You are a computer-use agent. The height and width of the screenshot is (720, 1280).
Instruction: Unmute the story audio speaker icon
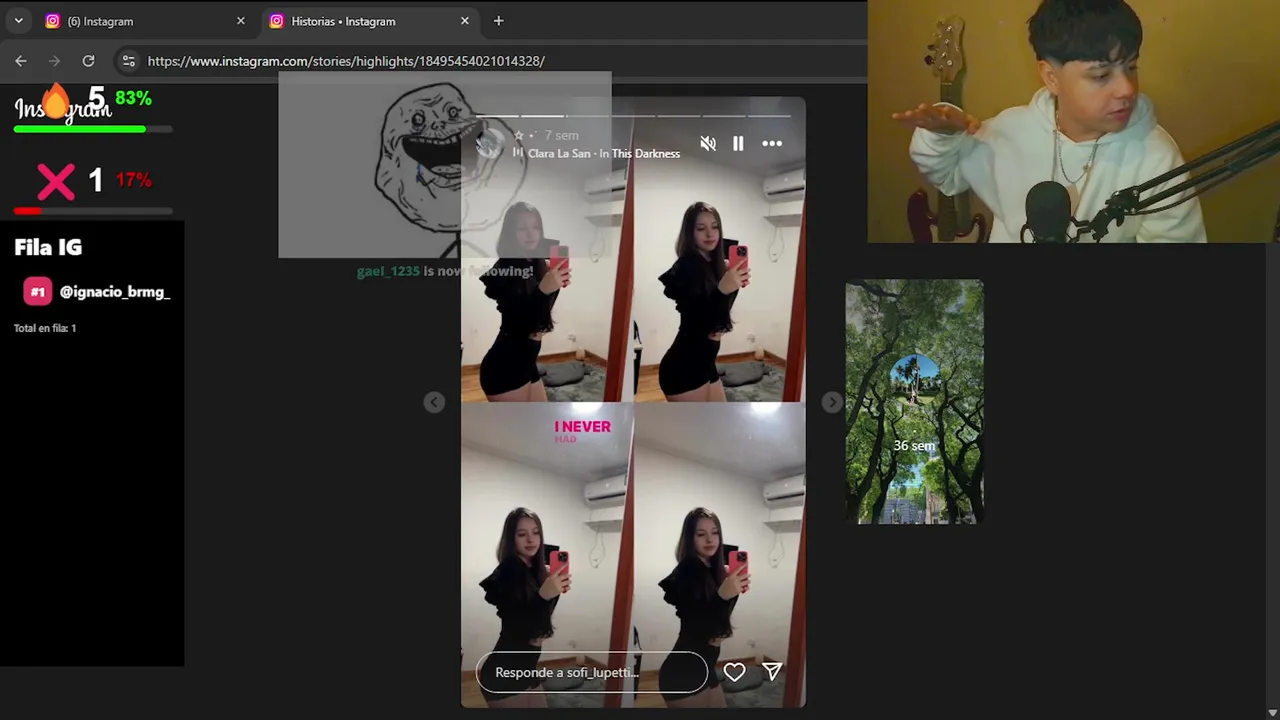tap(708, 144)
